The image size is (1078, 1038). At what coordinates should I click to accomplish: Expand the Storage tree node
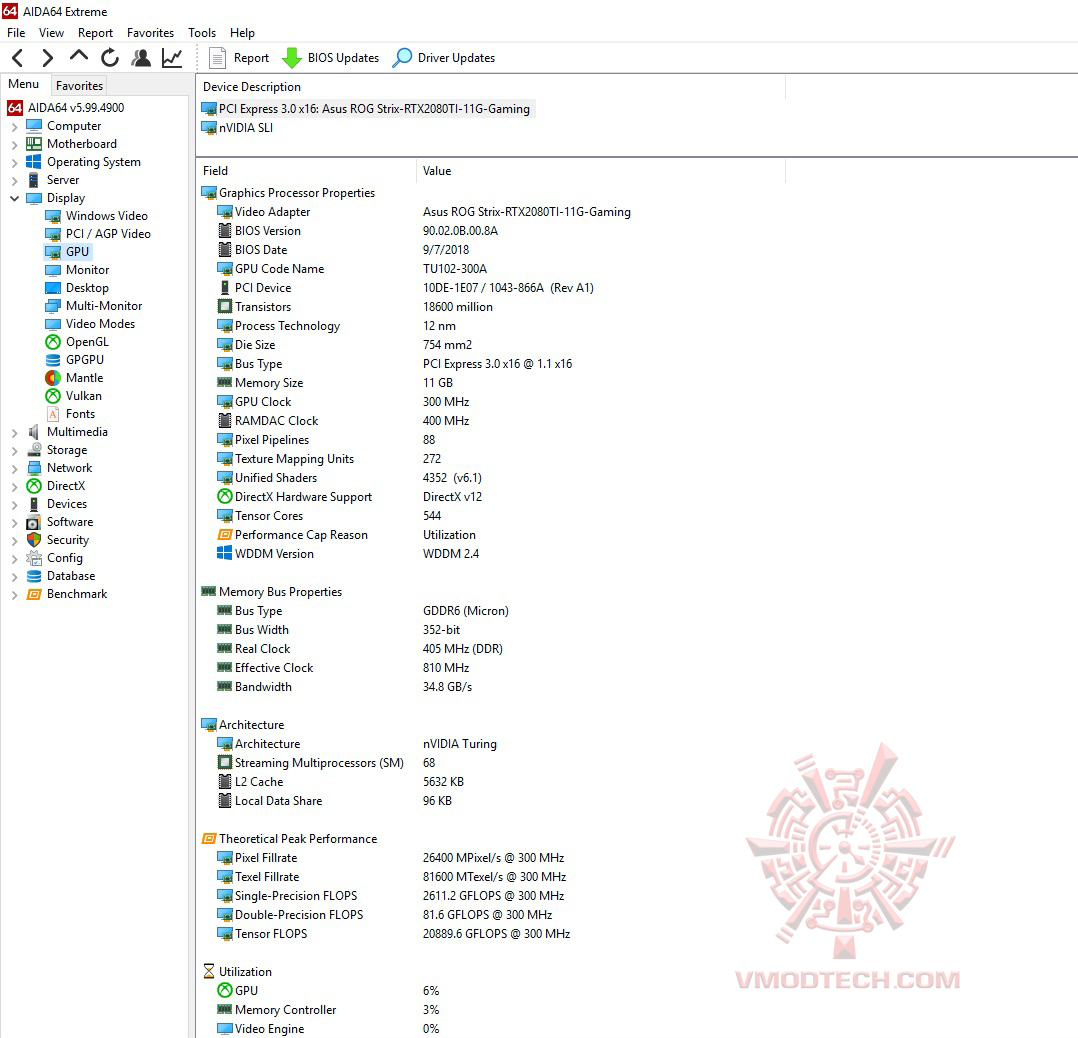pos(14,451)
